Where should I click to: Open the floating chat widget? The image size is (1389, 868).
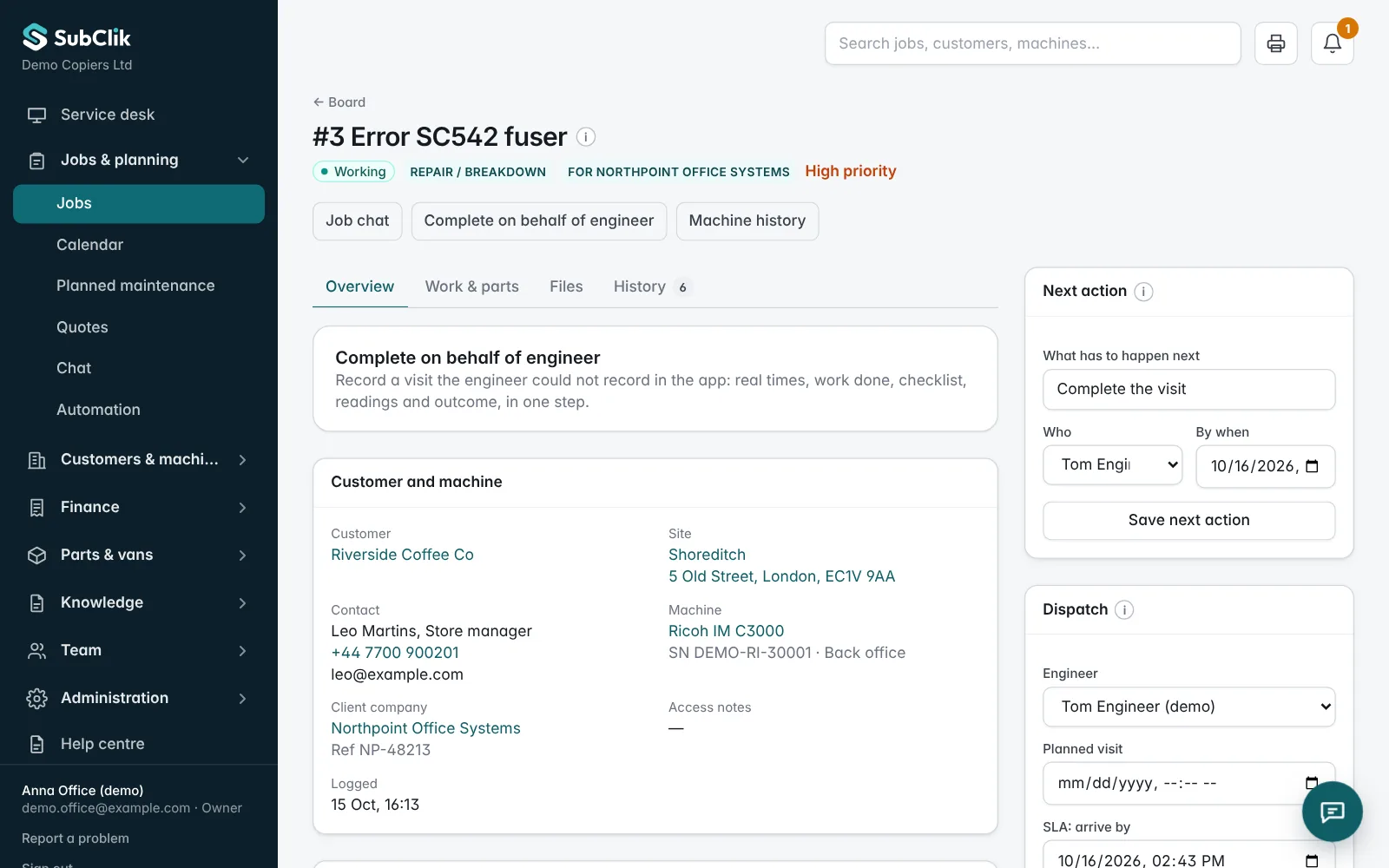pyautogui.click(x=1332, y=812)
